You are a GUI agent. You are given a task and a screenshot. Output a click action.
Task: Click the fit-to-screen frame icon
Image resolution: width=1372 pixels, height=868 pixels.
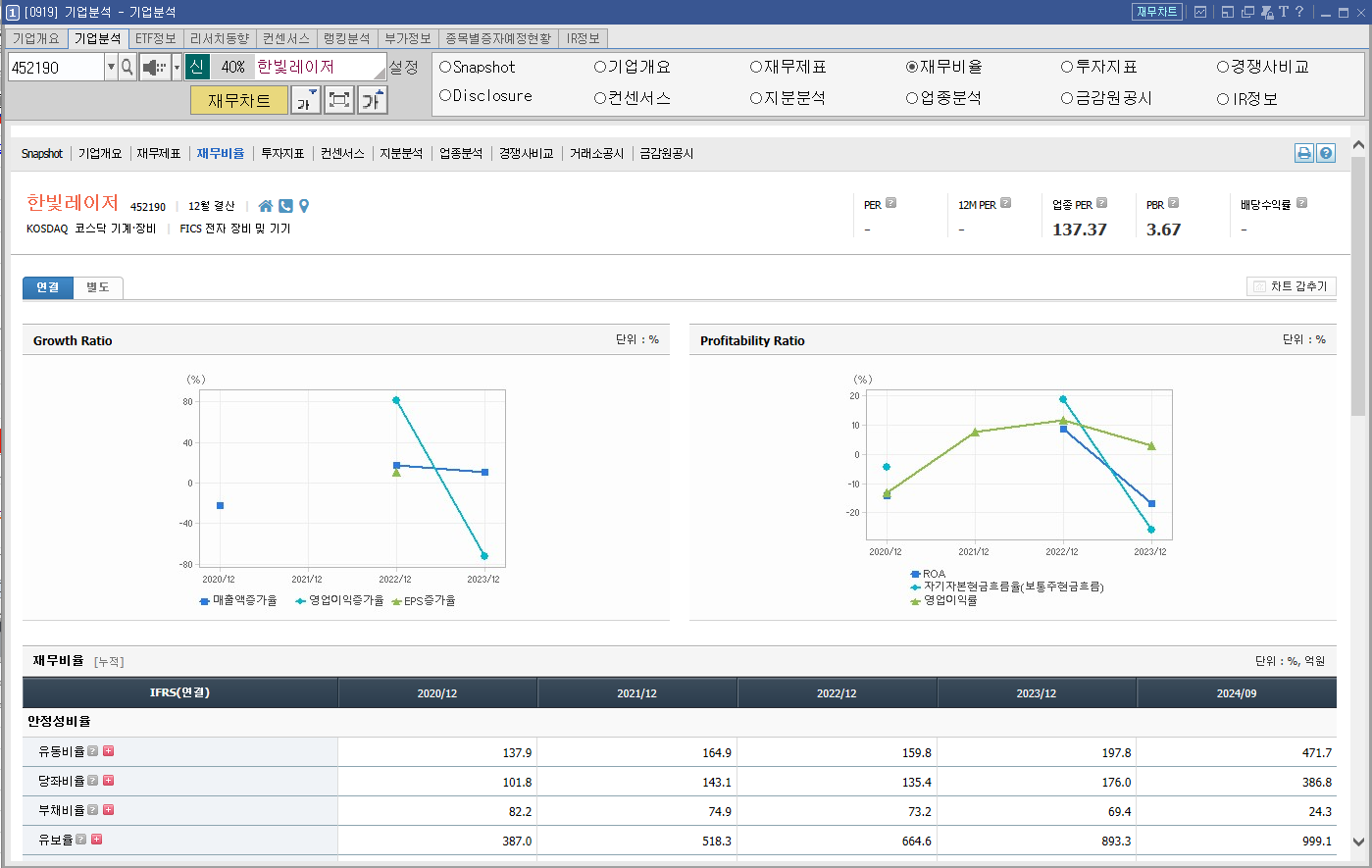click(339, 100)
